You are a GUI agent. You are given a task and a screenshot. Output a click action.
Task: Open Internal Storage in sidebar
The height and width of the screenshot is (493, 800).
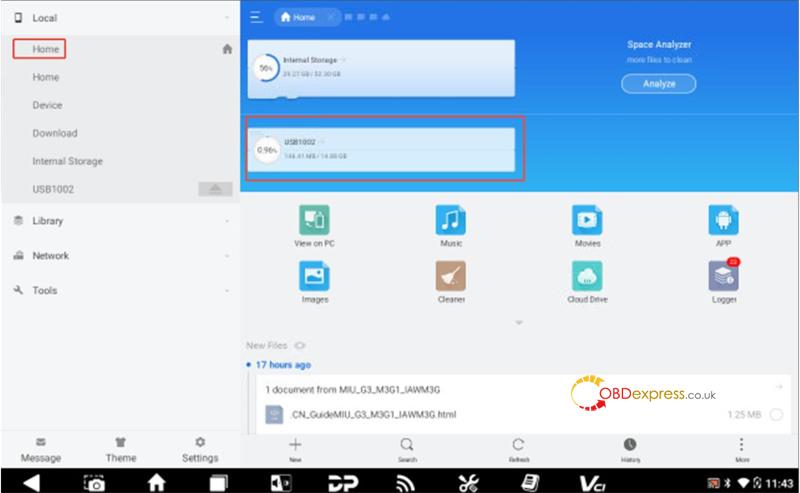(x=67, y=161)
